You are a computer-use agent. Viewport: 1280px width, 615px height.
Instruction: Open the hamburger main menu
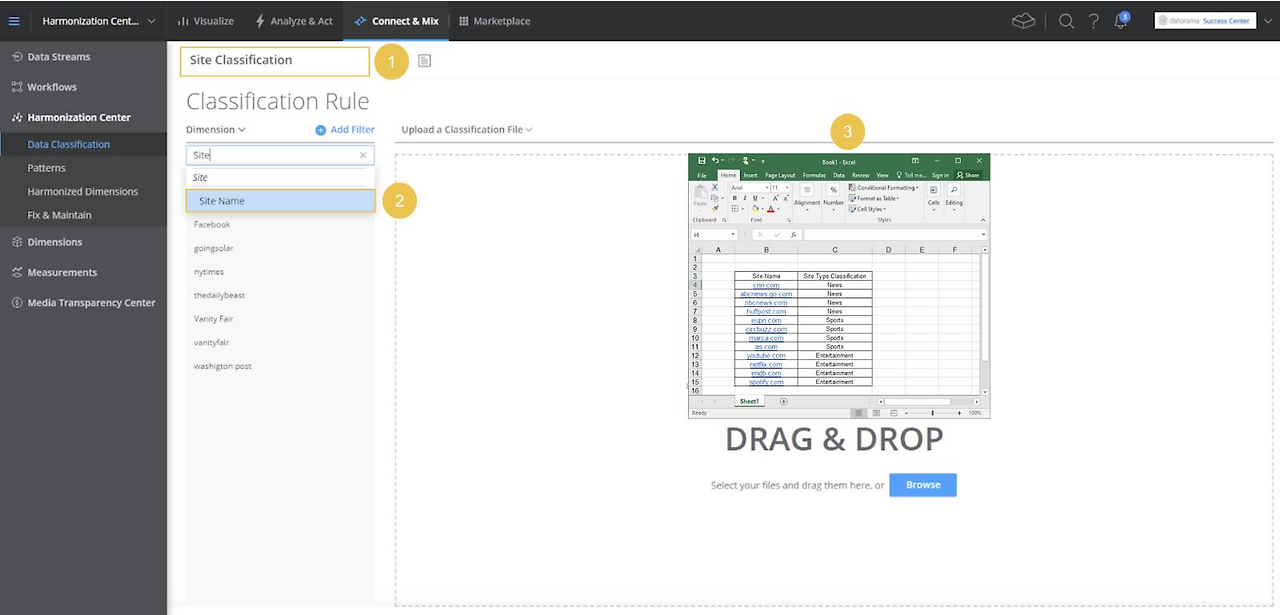[14, 21]
